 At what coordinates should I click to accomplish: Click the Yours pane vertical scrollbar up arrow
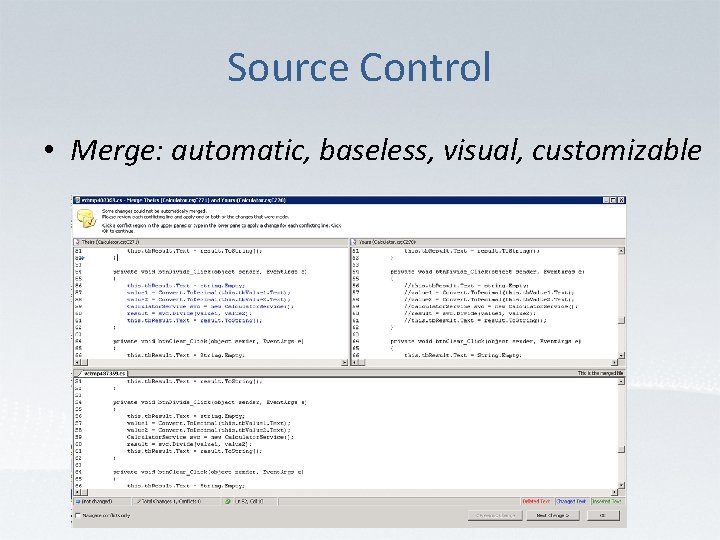pos(621,251)
